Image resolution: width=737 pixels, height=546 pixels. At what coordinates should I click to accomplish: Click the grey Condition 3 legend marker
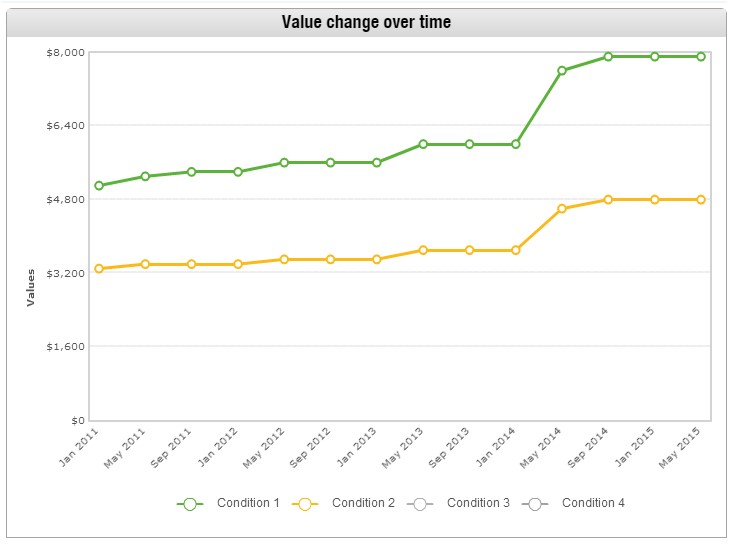420,504
